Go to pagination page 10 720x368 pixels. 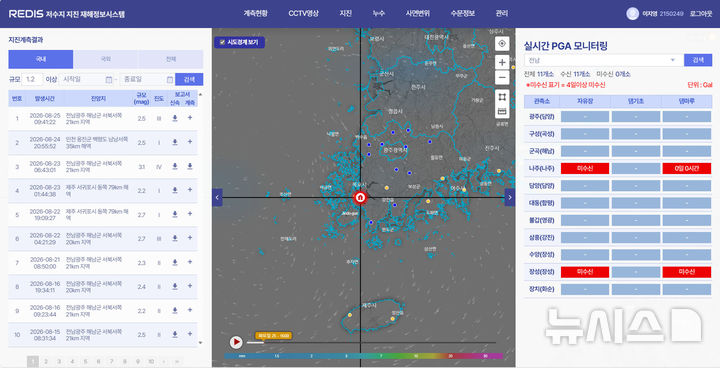[151, 362]
